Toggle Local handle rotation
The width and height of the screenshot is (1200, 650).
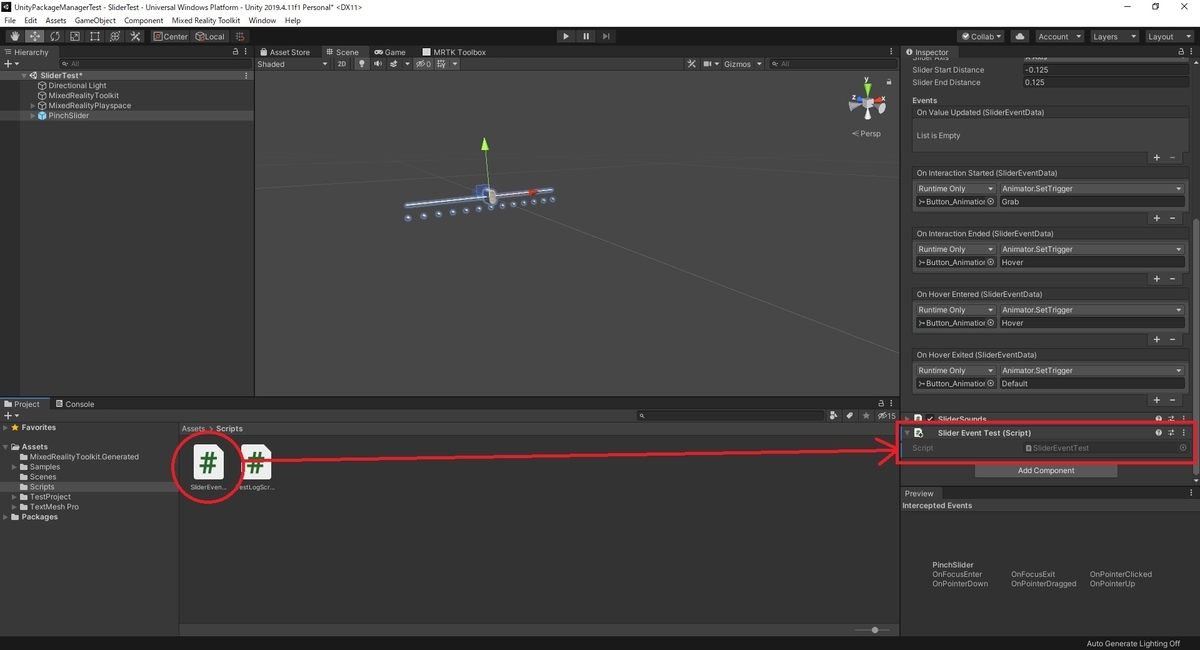pyautogui.click(x=210, y=36)
